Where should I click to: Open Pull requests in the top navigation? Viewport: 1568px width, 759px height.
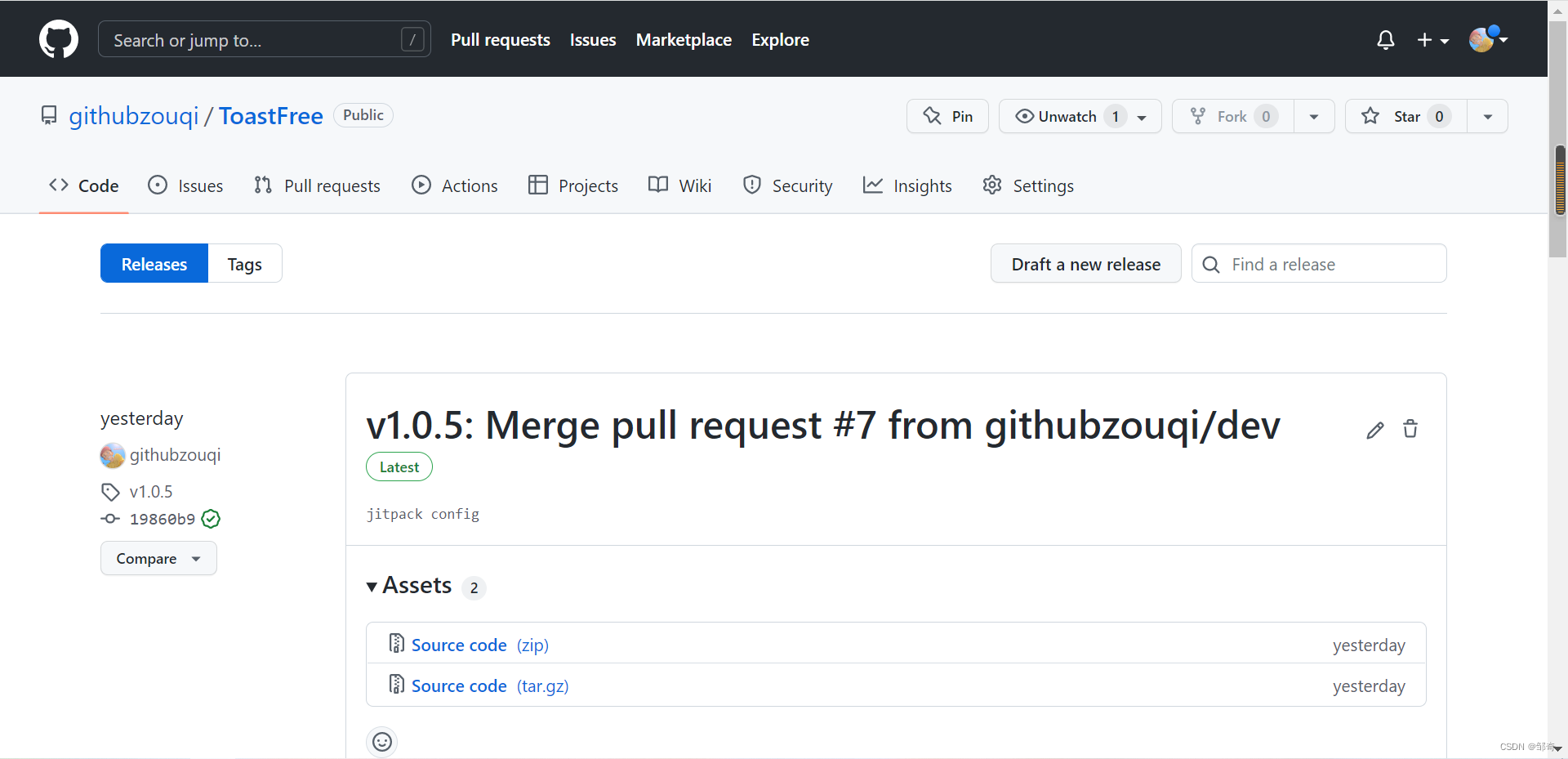tap(501, 39)
